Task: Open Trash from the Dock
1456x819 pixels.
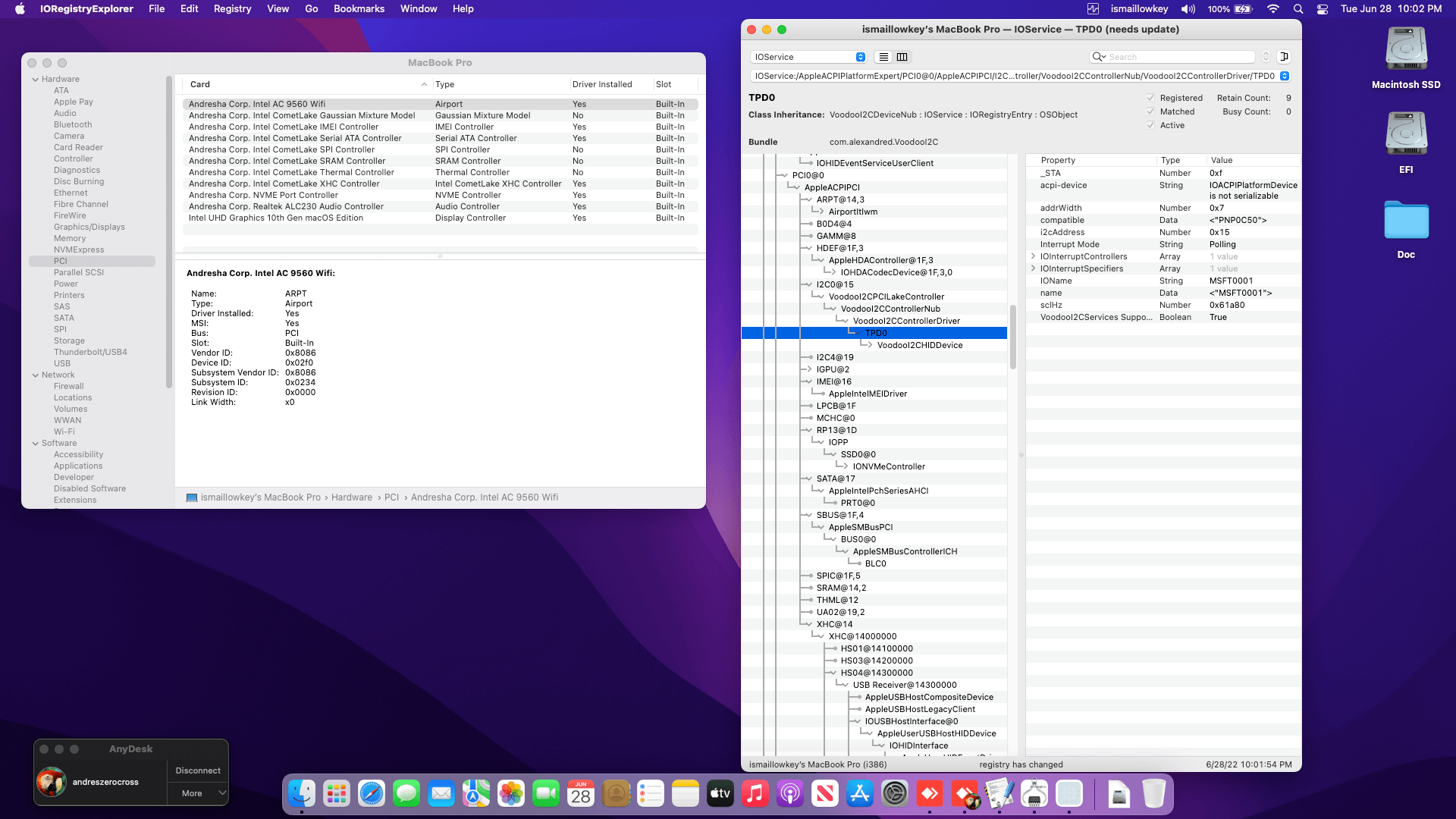Action: (1154, 794)
